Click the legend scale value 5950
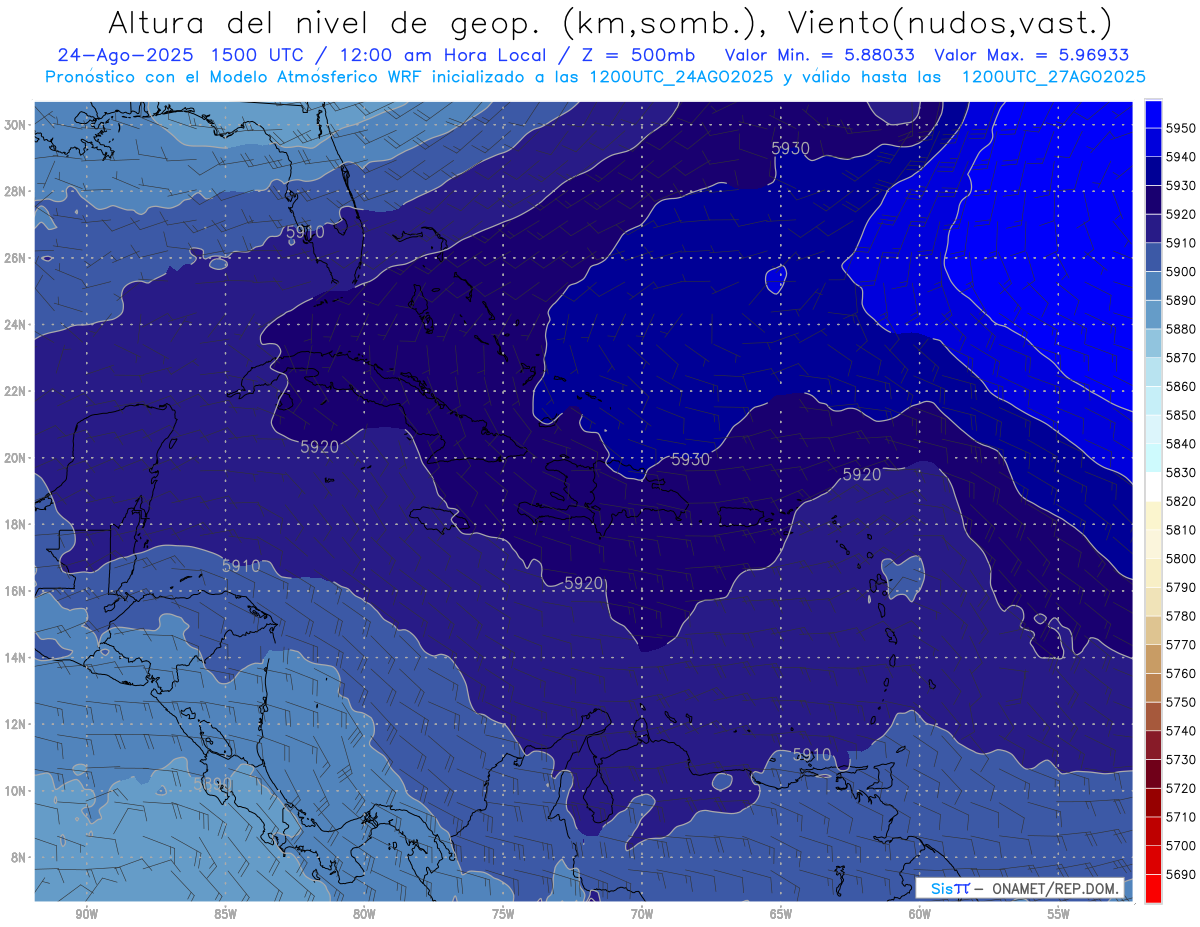 tap(1181, 128)
